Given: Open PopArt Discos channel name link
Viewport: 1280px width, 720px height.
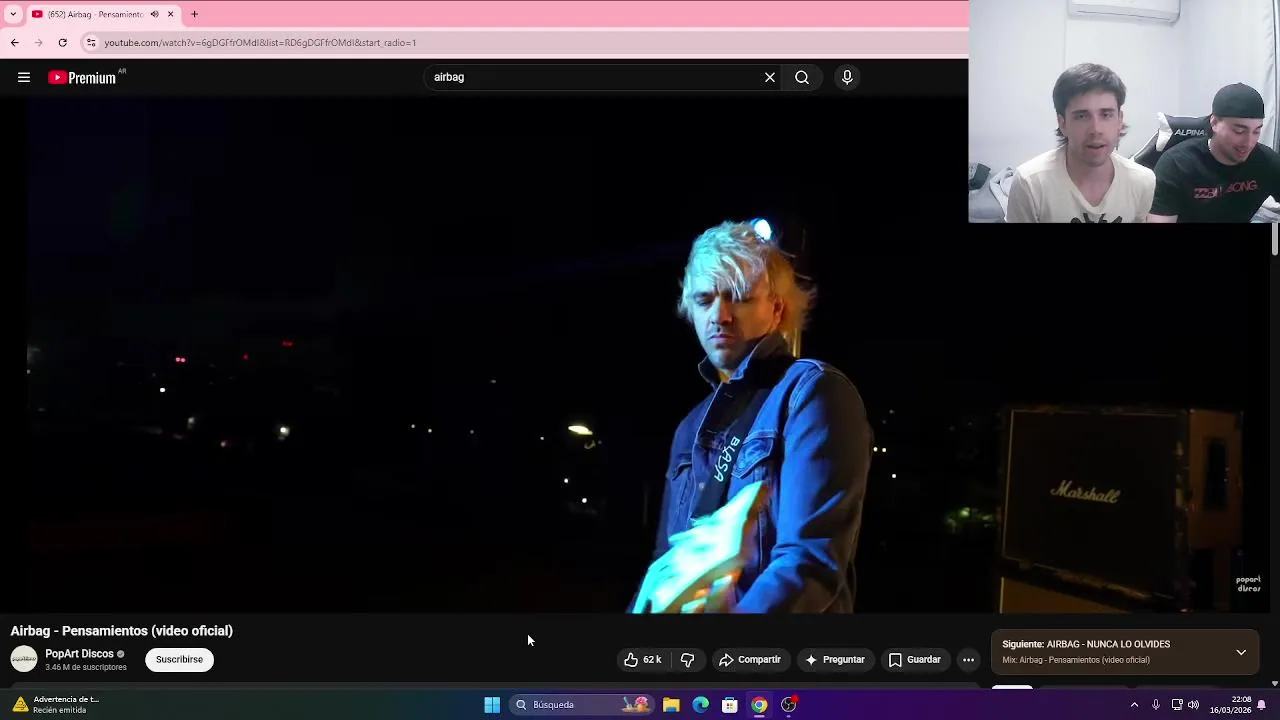Looking at the screenshot, I should click(x=79, y=654).
